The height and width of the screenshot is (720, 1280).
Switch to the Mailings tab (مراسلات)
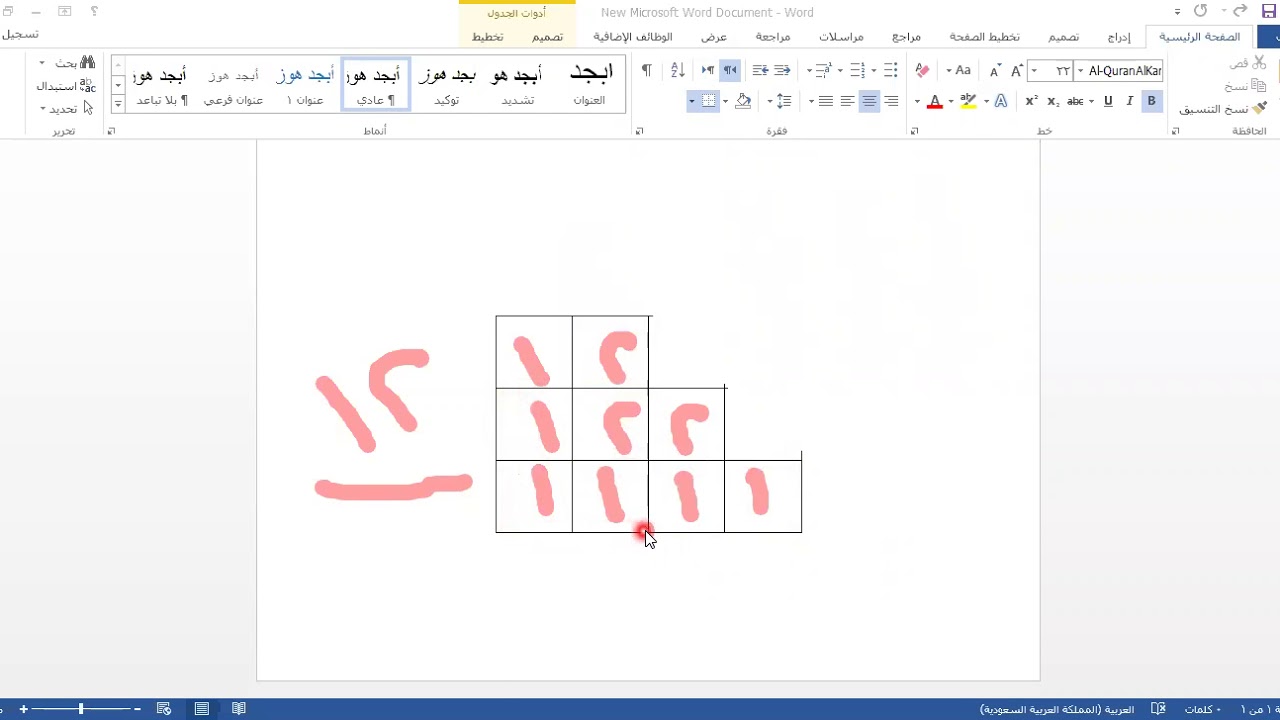click(x=842, y=37)
